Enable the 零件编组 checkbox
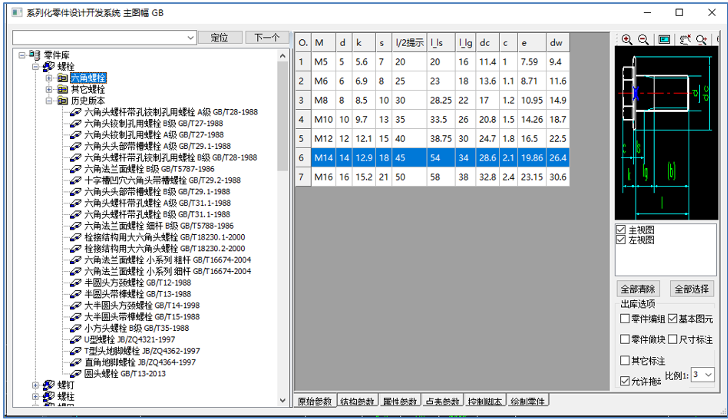The width and height of the screenshot is (728, 420). tap(625, 319)
